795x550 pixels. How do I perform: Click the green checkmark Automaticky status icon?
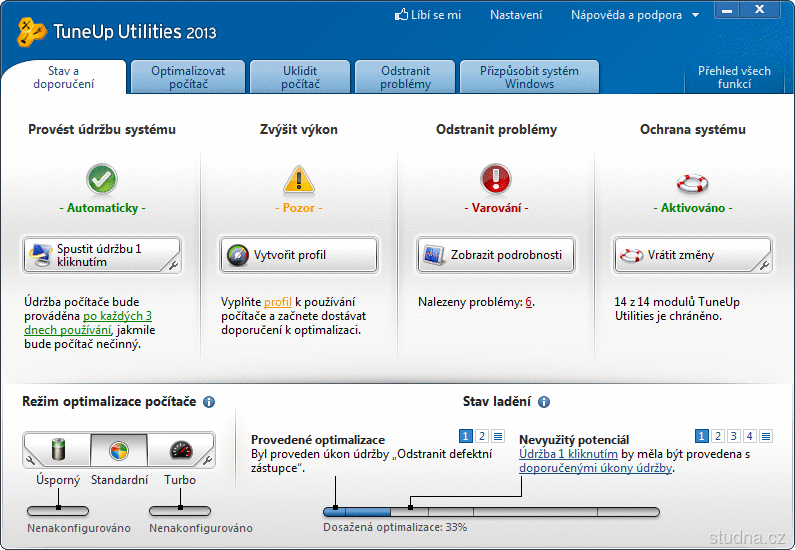coord(102,179)
